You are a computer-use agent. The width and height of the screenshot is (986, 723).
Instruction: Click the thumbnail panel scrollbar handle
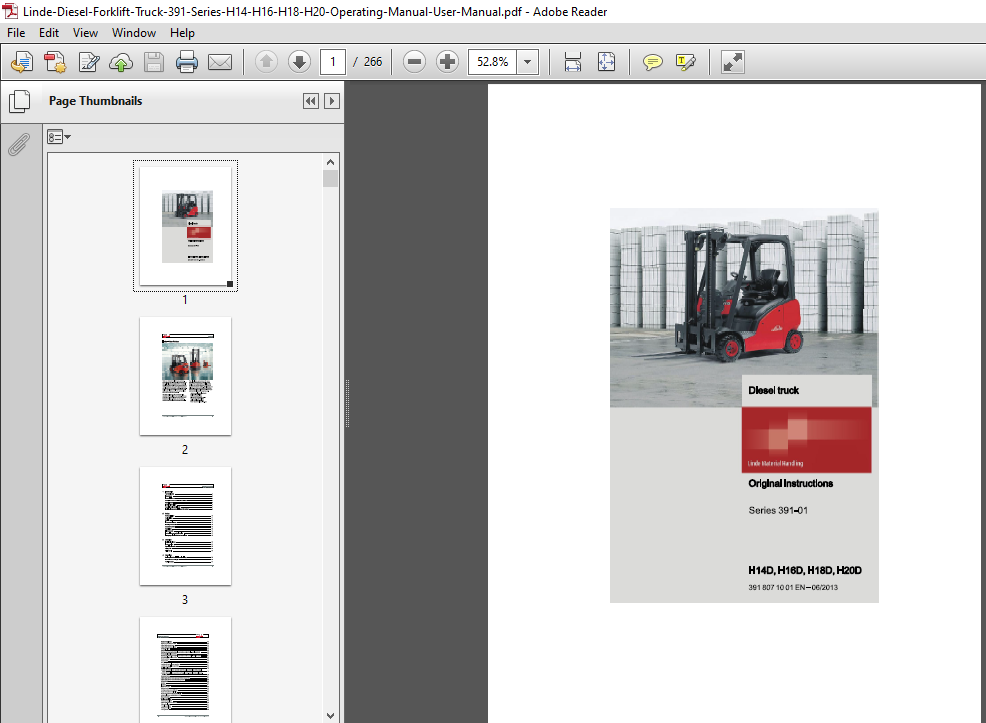point(331,179)
